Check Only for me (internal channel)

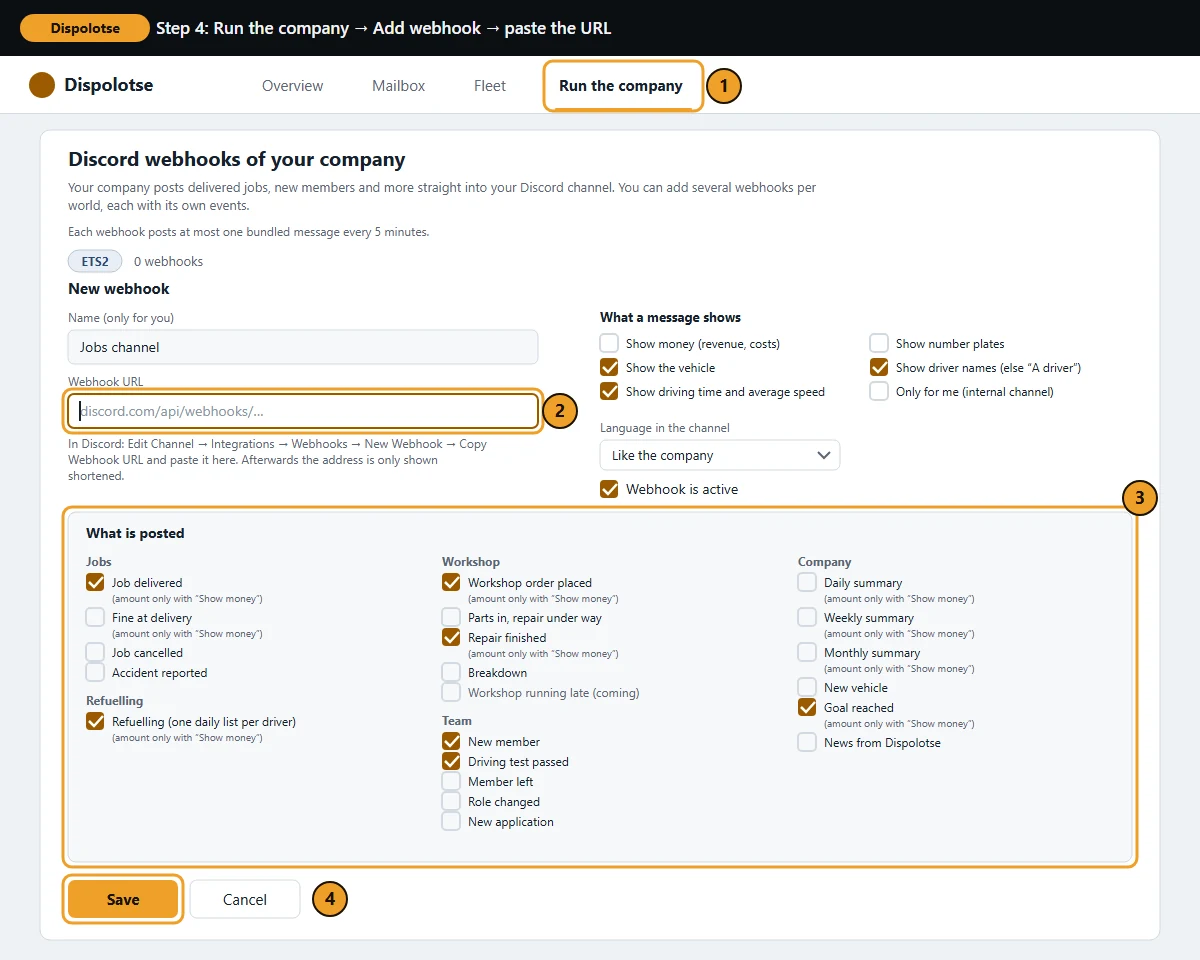pyautogui.click(x=879, y=391)
